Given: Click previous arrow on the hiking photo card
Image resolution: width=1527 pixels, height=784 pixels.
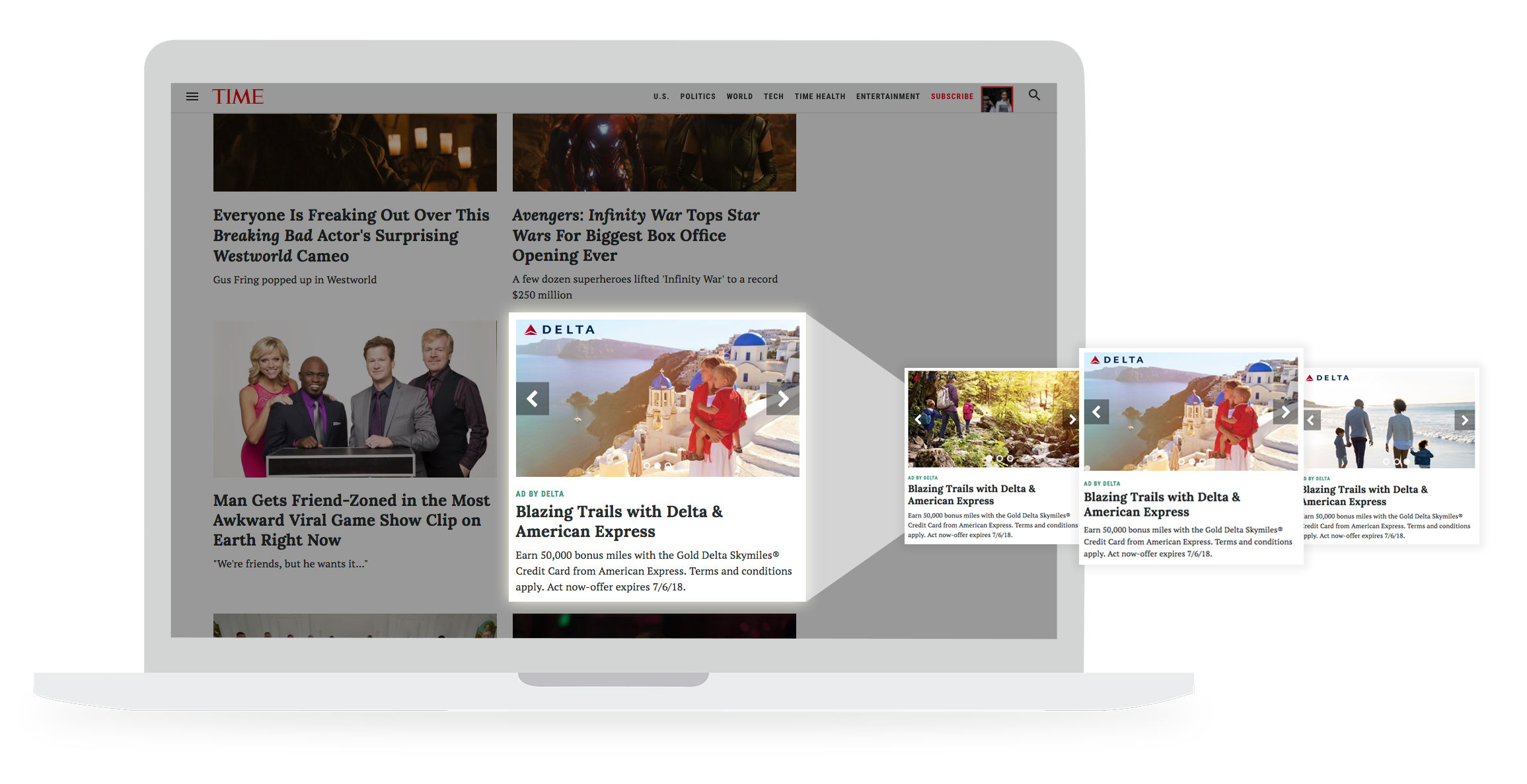Looking at the screenshot, I should pyautogui.click(x=917, y=419).
